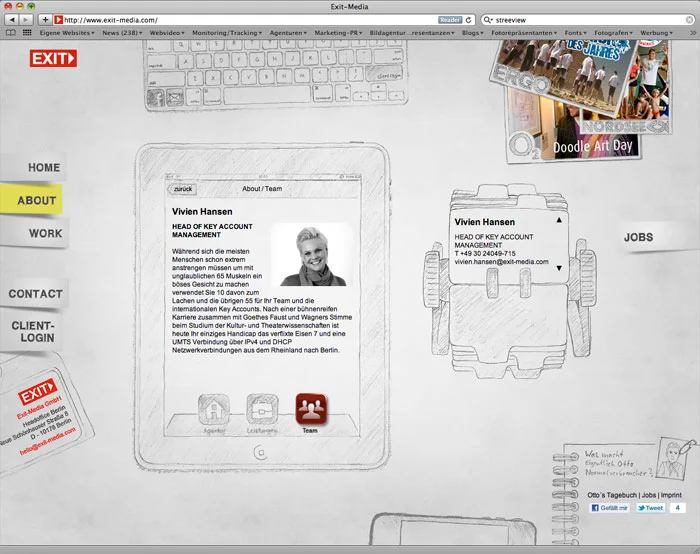Viewport: 700px width, 554px height.
Task: Click the zurück back button
Action: [183, 188]
